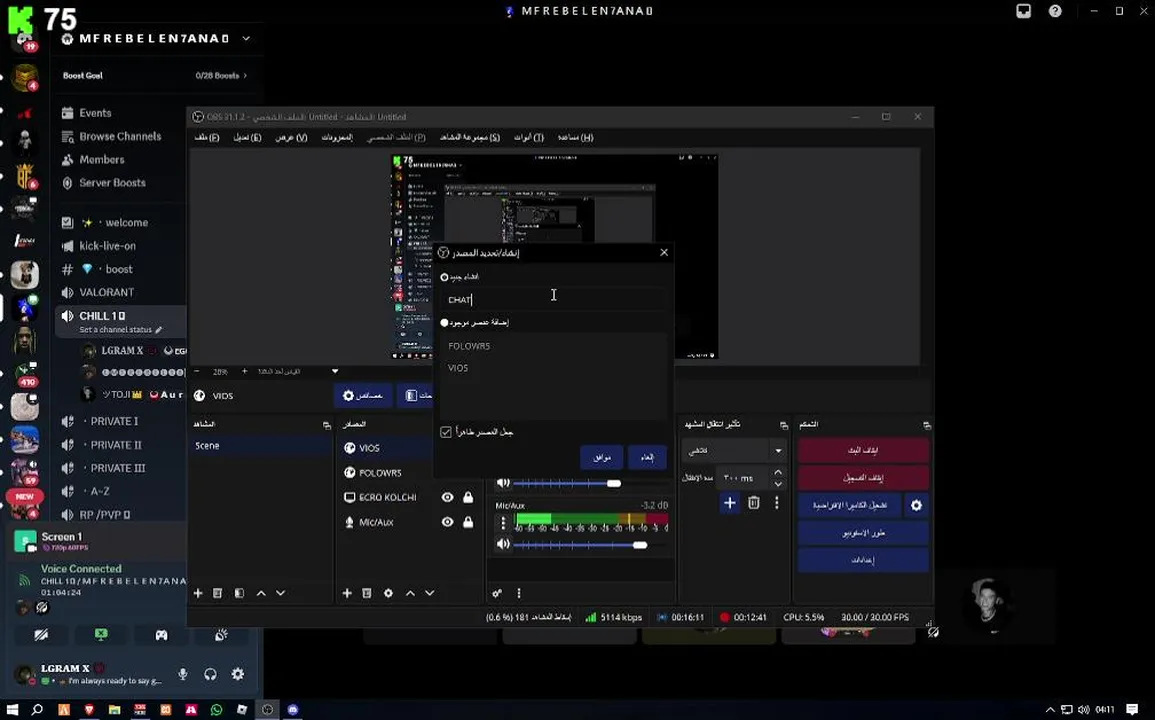Delete selected source using Sources trash icon
This screenshot has height=720, width=1155.
click(367, 593)
